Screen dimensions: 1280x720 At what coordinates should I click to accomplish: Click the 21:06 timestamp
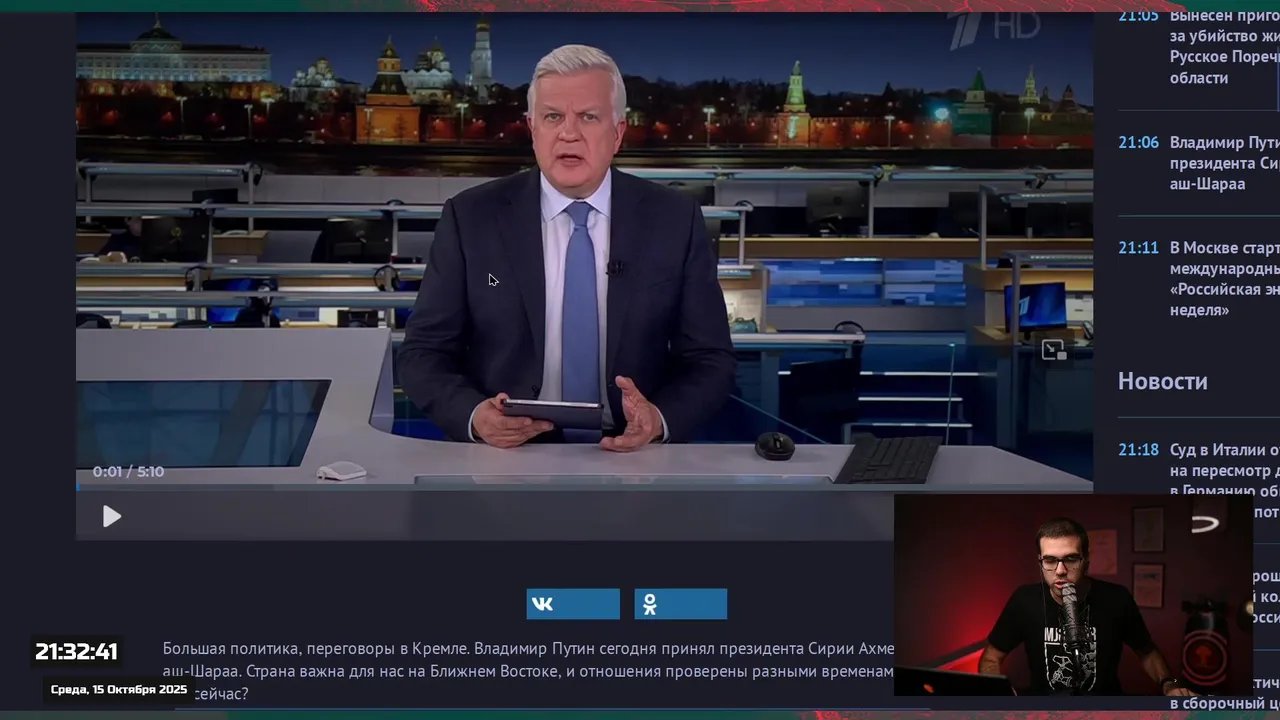click(1138, 142)
